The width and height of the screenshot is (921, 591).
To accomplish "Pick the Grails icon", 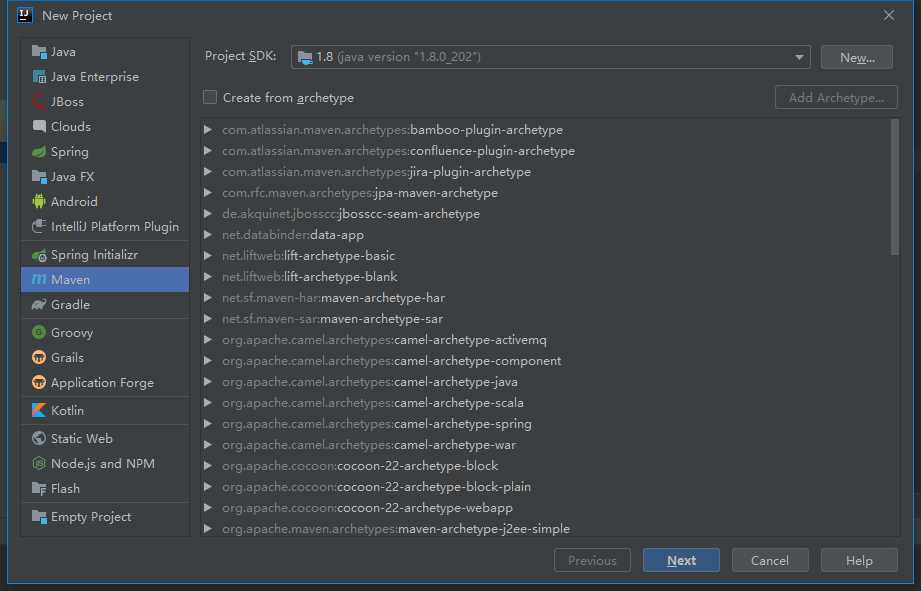I will pos(39,357).
